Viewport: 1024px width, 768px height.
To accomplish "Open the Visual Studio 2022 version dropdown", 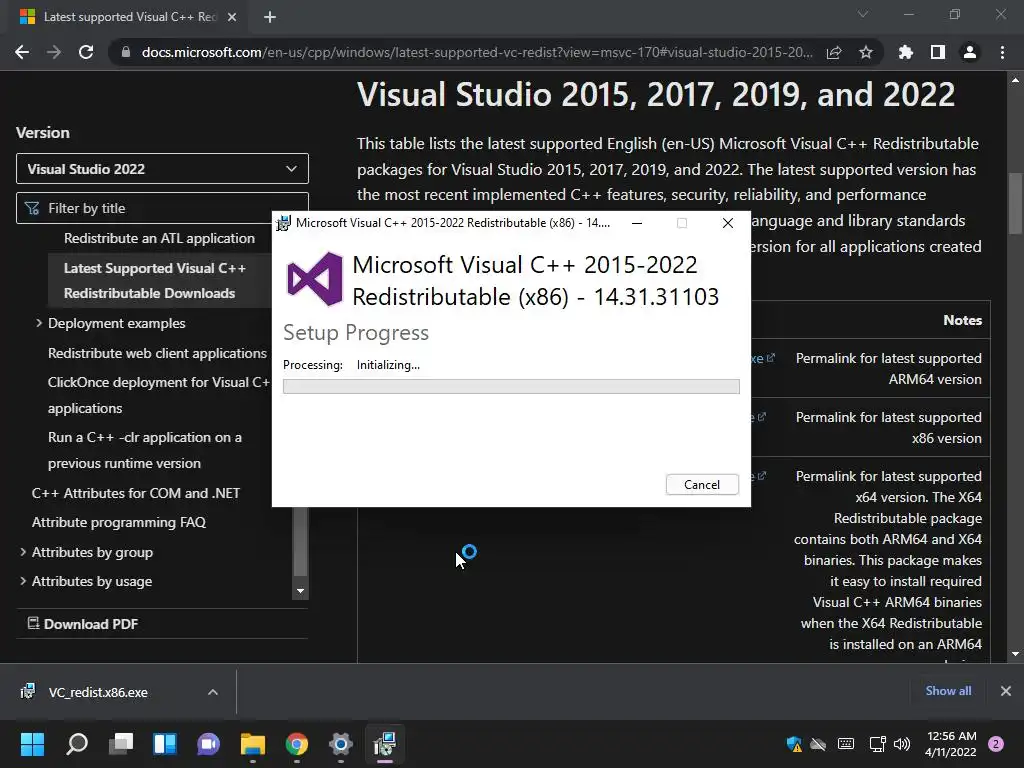I will pyautogui.click(x=162, y=169).
